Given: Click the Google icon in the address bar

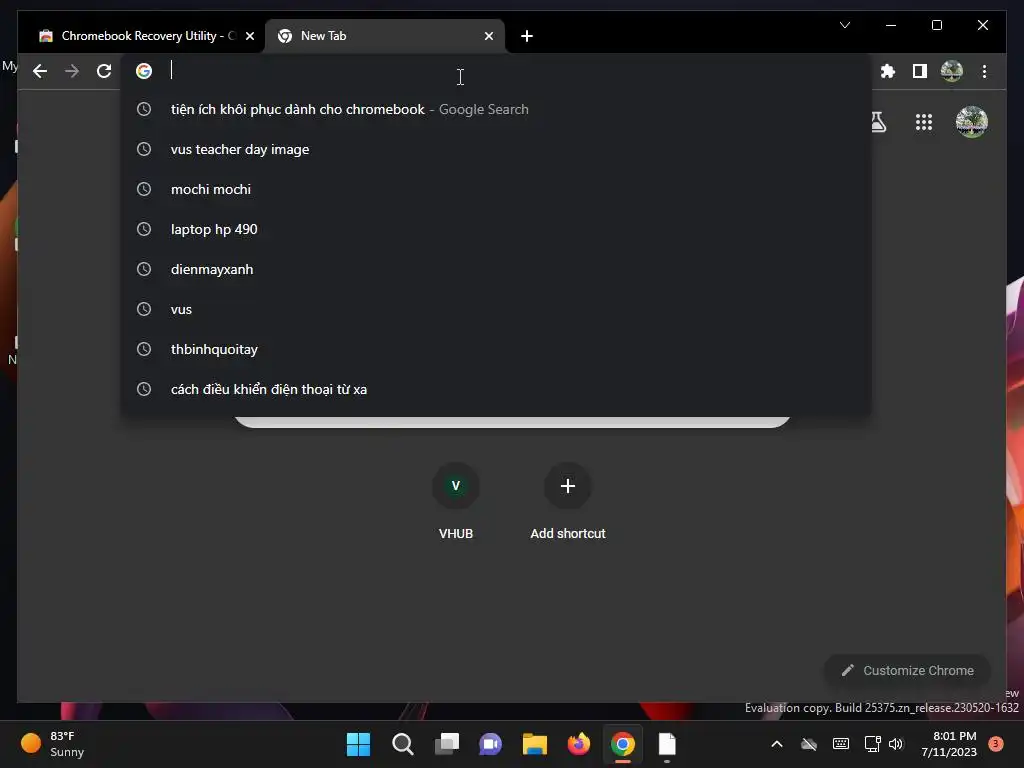Looking at the screenshot, I should pos(144,71).
